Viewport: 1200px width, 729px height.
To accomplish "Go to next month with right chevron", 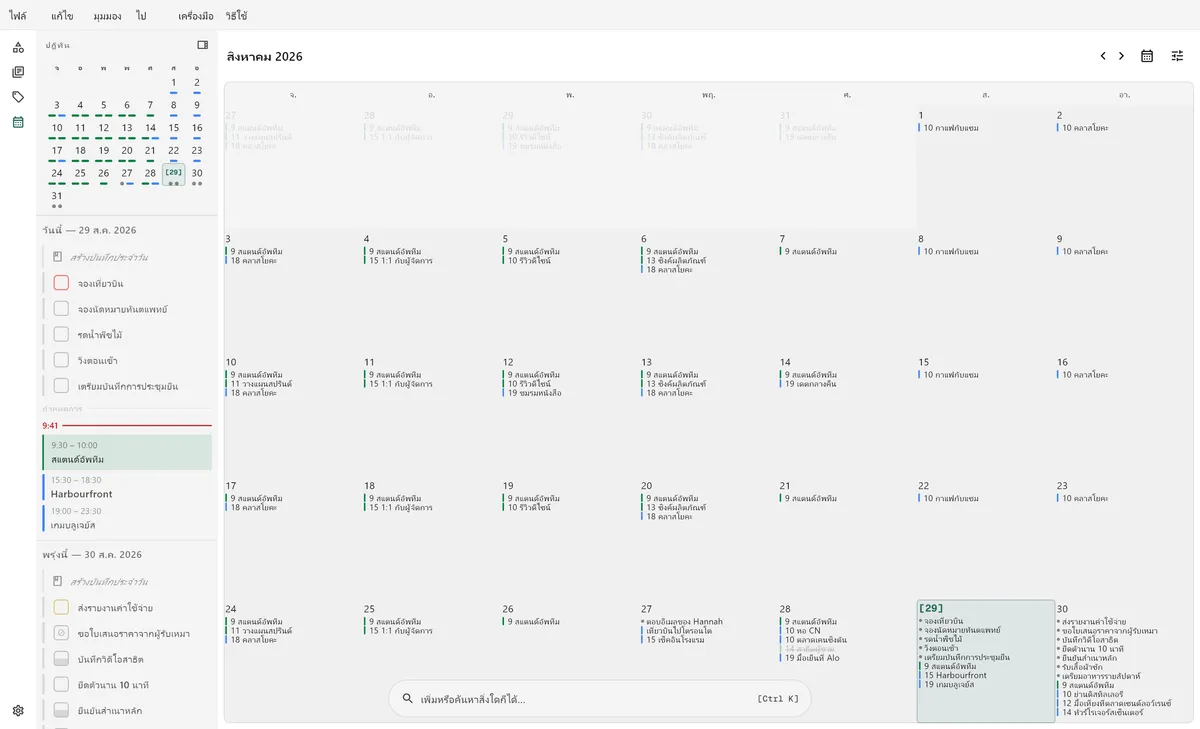I will (1122, 56).
